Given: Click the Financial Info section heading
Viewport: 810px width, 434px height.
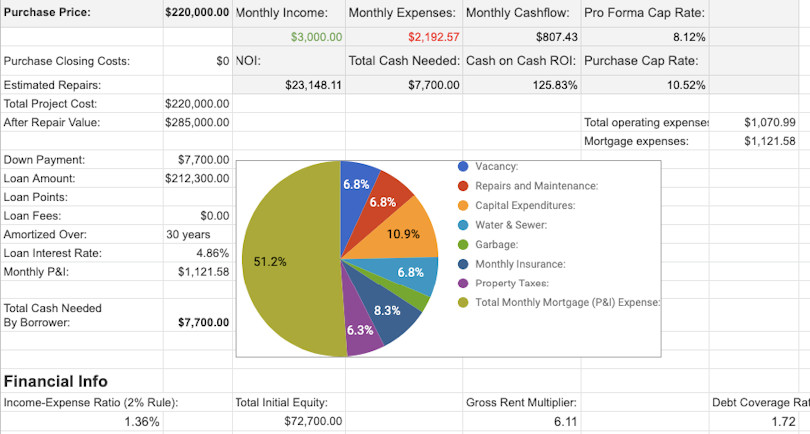Looking at the screenshot, I should [56, 381].
